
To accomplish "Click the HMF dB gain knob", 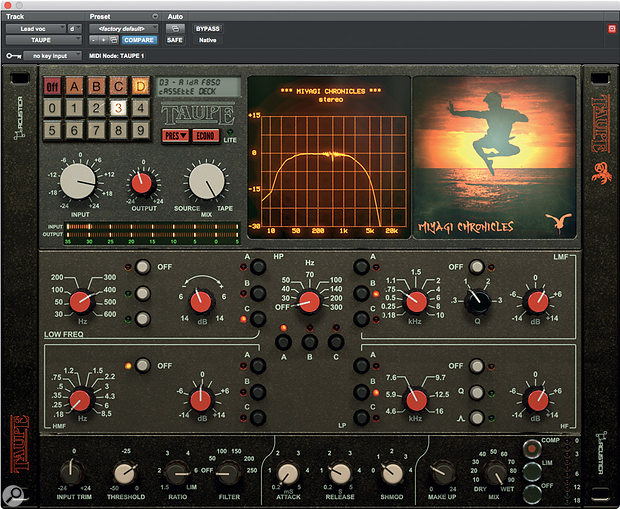I will [x=201, y=400].
